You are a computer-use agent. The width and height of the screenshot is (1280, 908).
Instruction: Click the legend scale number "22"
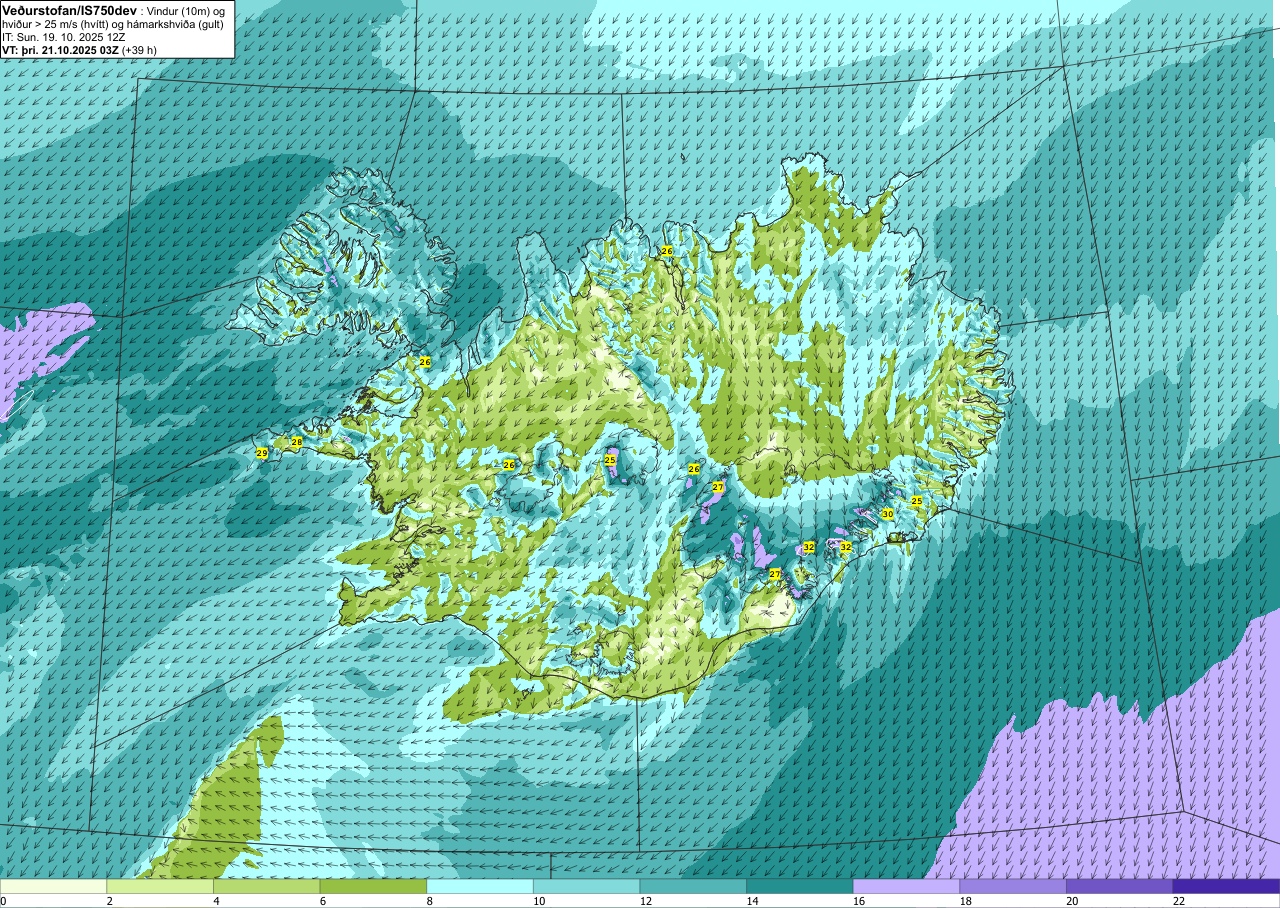[1179, 901]
